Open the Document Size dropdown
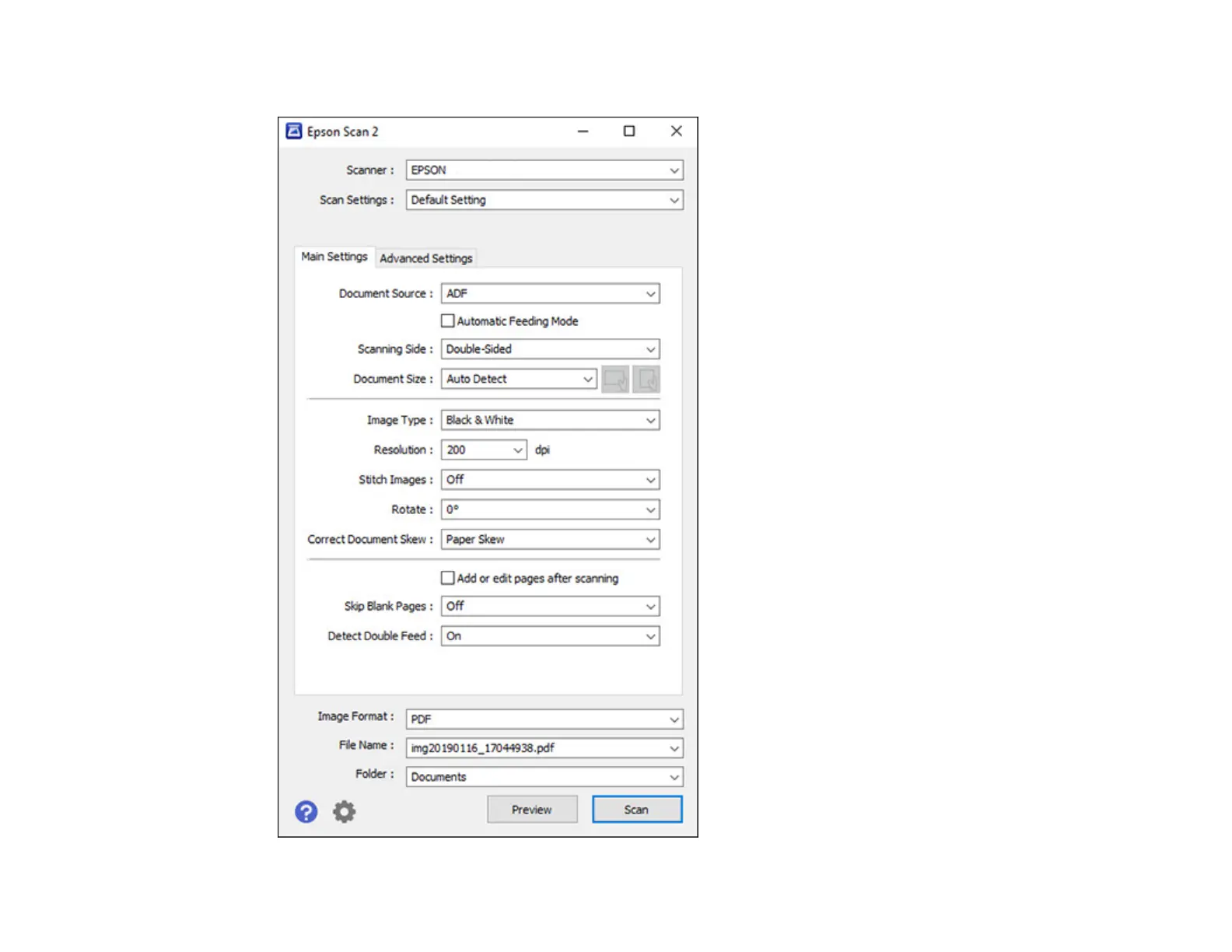 [520, 380]
